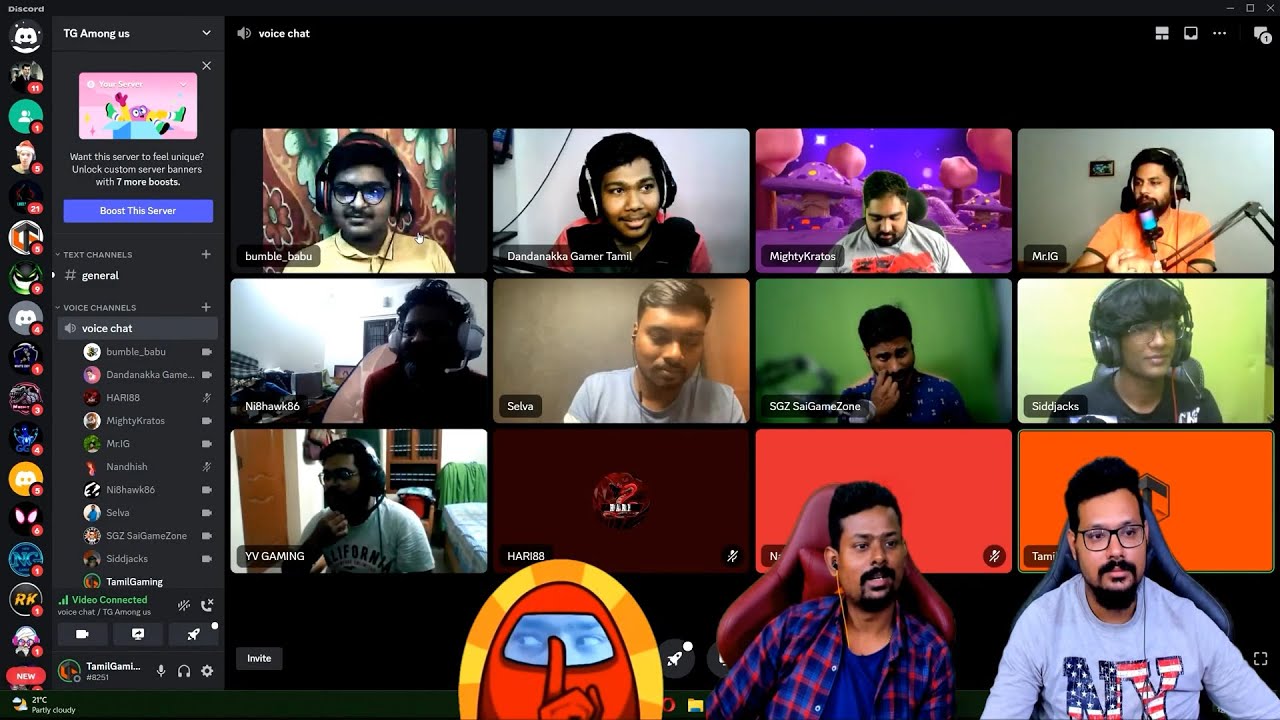Screen dimensions: 1280x720
Task: Focus MightyKratos video tile
Action: pyautogui.click(x=884, y=201)
